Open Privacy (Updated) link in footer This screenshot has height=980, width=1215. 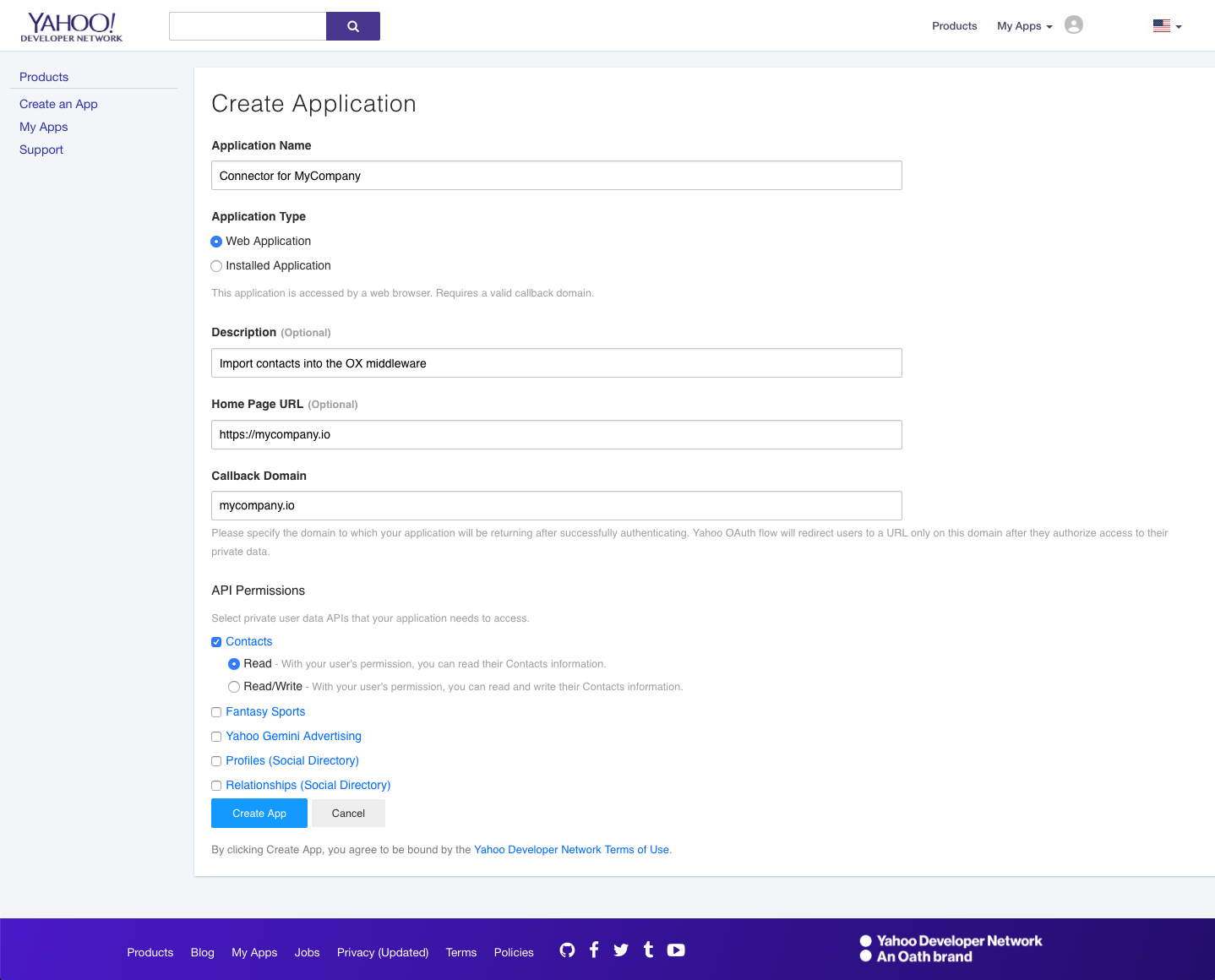click(x=383, y=952)
